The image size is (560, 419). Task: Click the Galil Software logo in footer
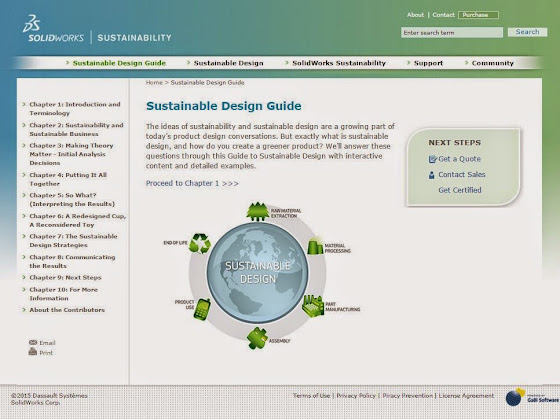pos(532,397)
